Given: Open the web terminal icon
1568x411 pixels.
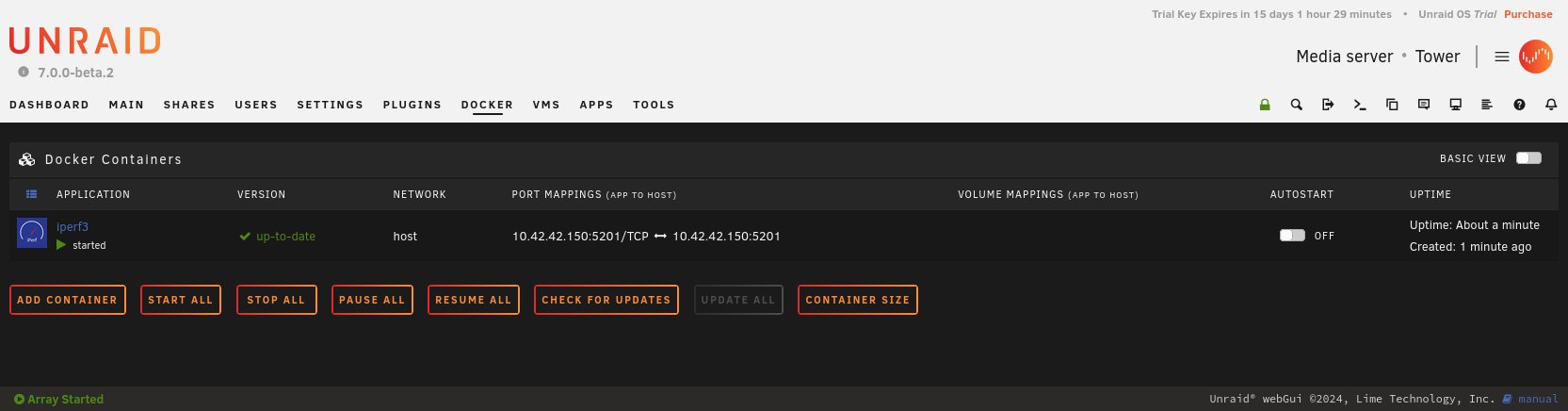Looking at the screenshot, I should click(x=1360, y=105).
